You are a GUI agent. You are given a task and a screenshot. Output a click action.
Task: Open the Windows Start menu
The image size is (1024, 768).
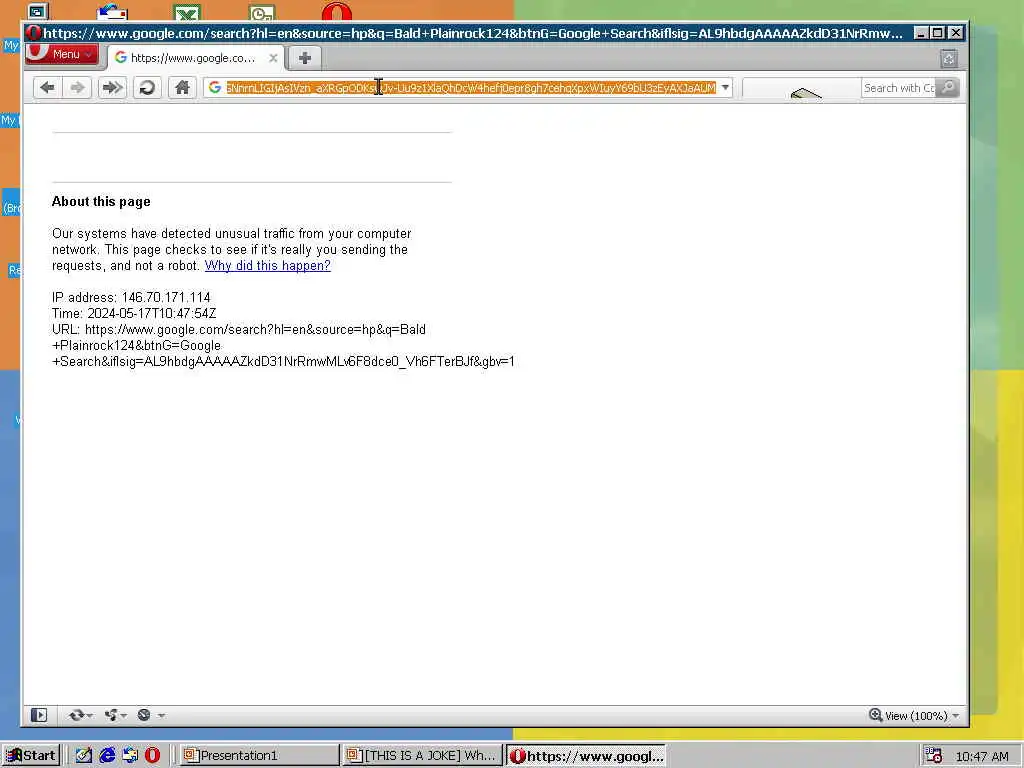click(31, 756)
